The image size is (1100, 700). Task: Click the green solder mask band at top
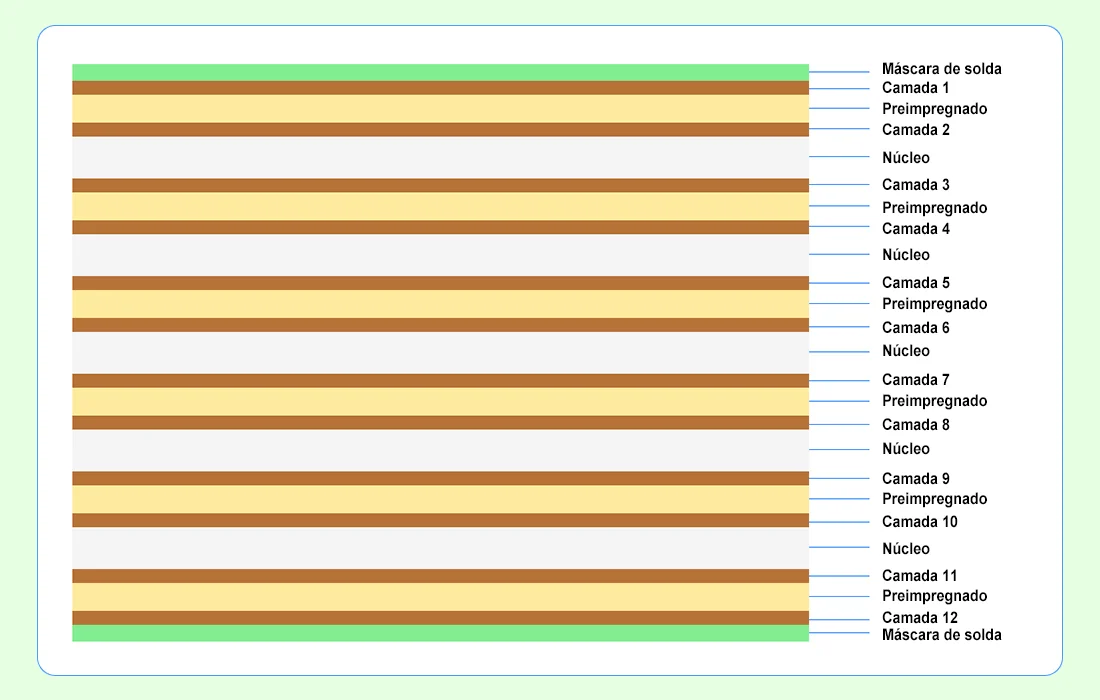coord(440,72)
